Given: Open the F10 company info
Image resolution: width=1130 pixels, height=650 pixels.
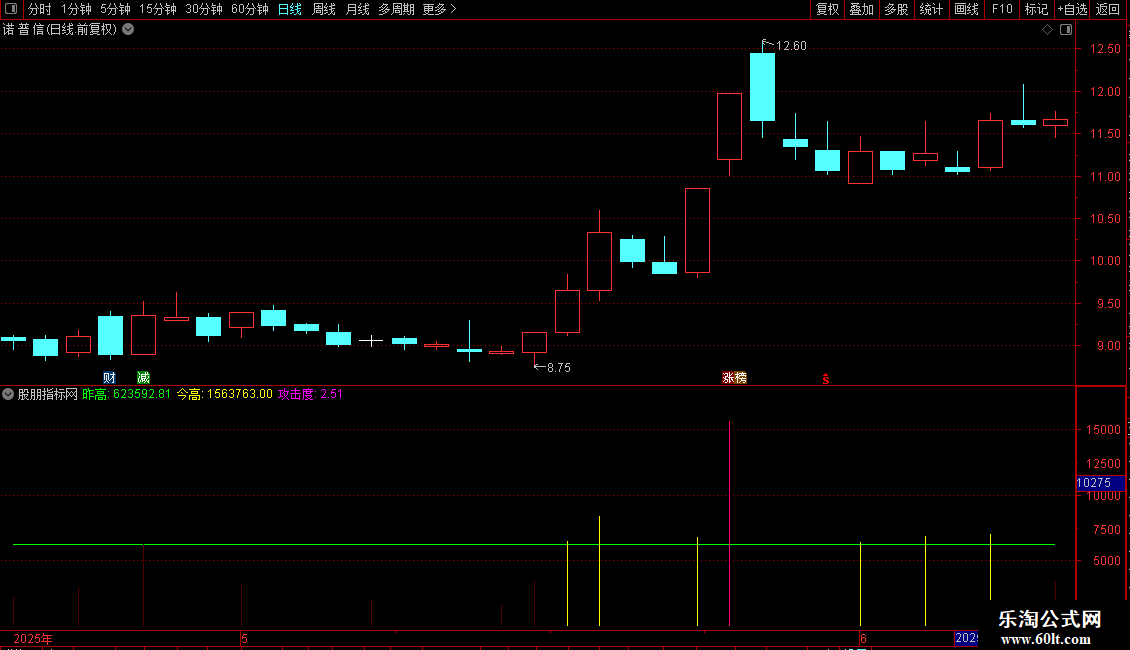Looking at the screenshot, I should coord(1002,9).
